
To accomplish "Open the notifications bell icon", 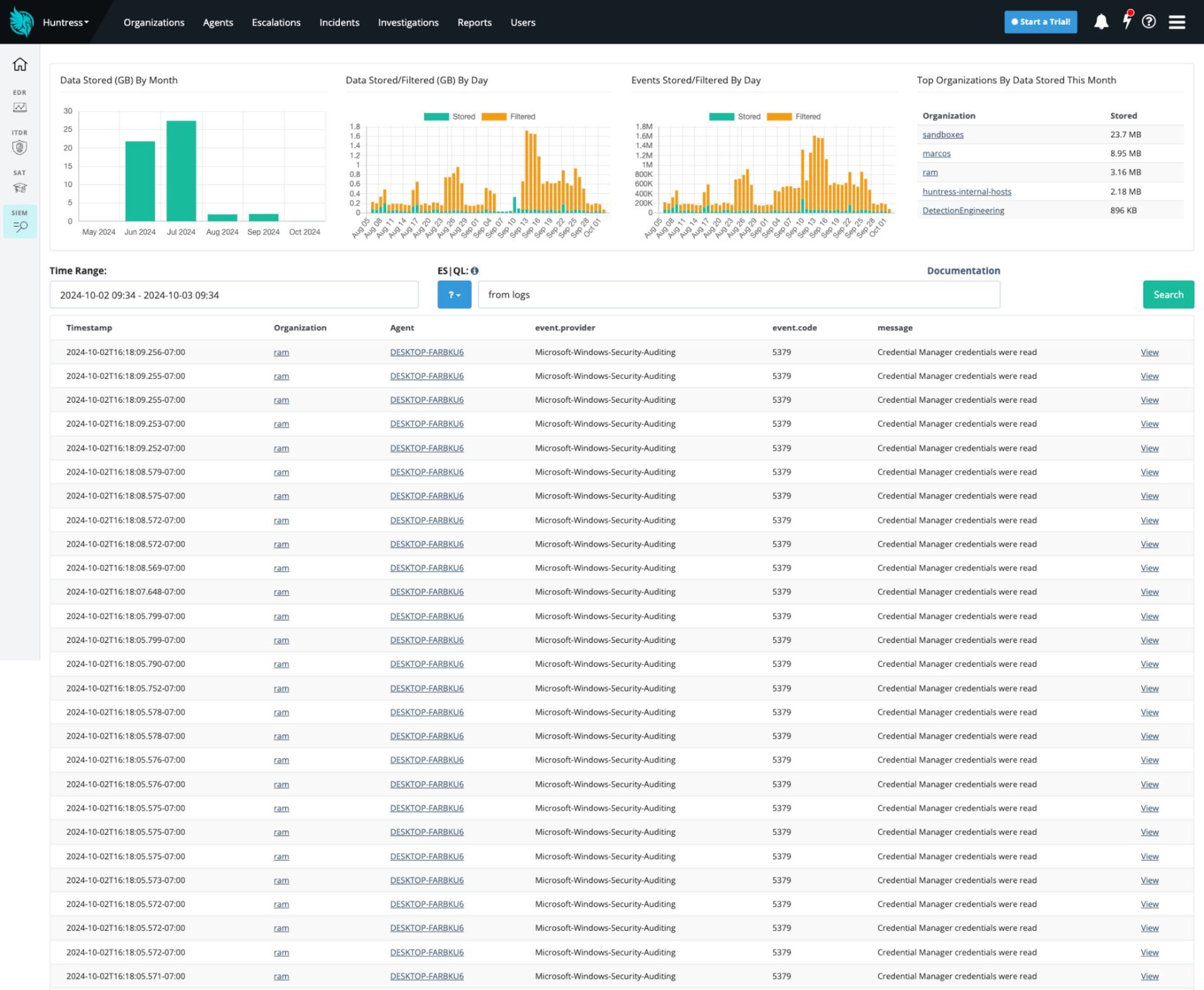I will coord(1101,22).
